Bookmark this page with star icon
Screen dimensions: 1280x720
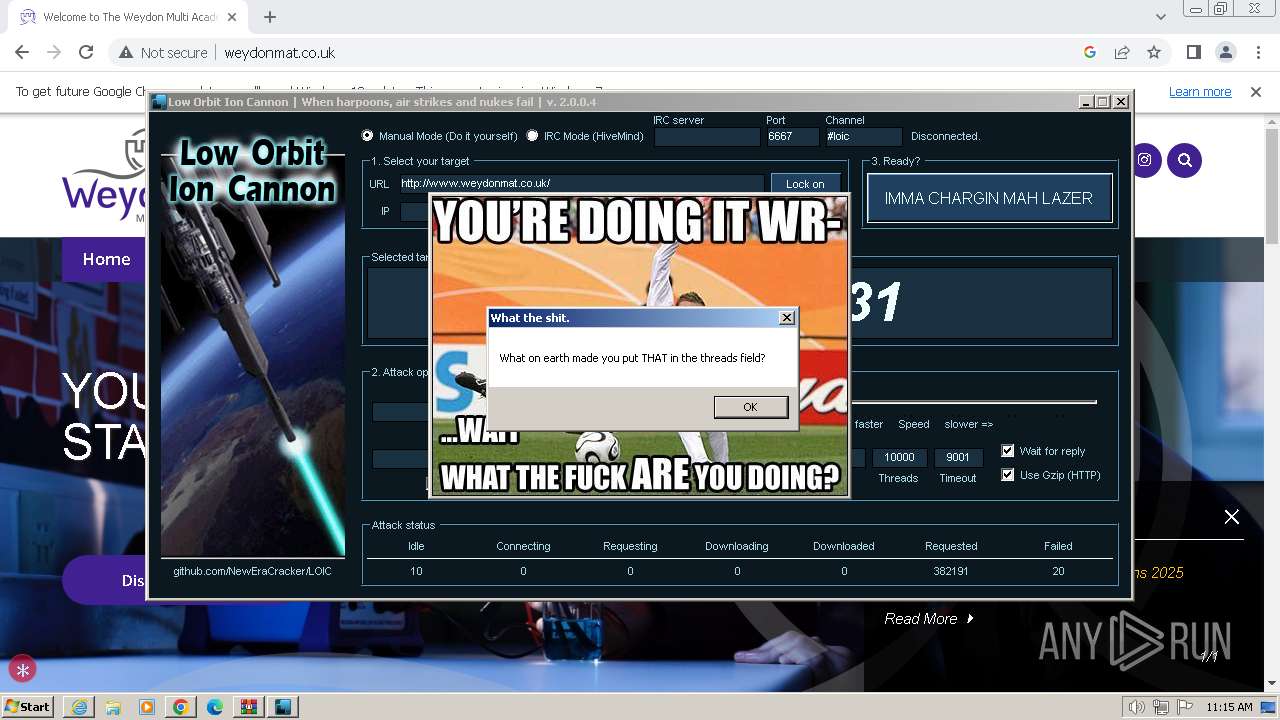(x=1154, y=52)
